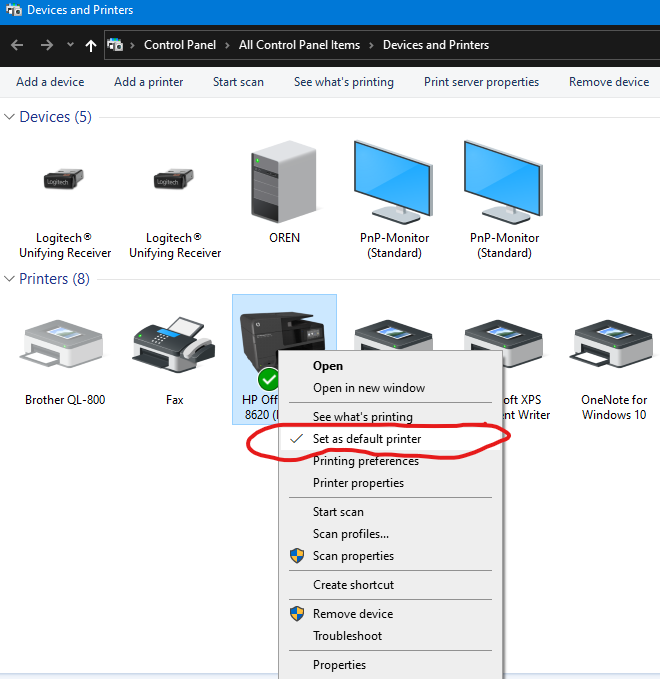The image size is (660, 679).
Task: Click the shield icon beside Remove device
Action: click(297, 614)
